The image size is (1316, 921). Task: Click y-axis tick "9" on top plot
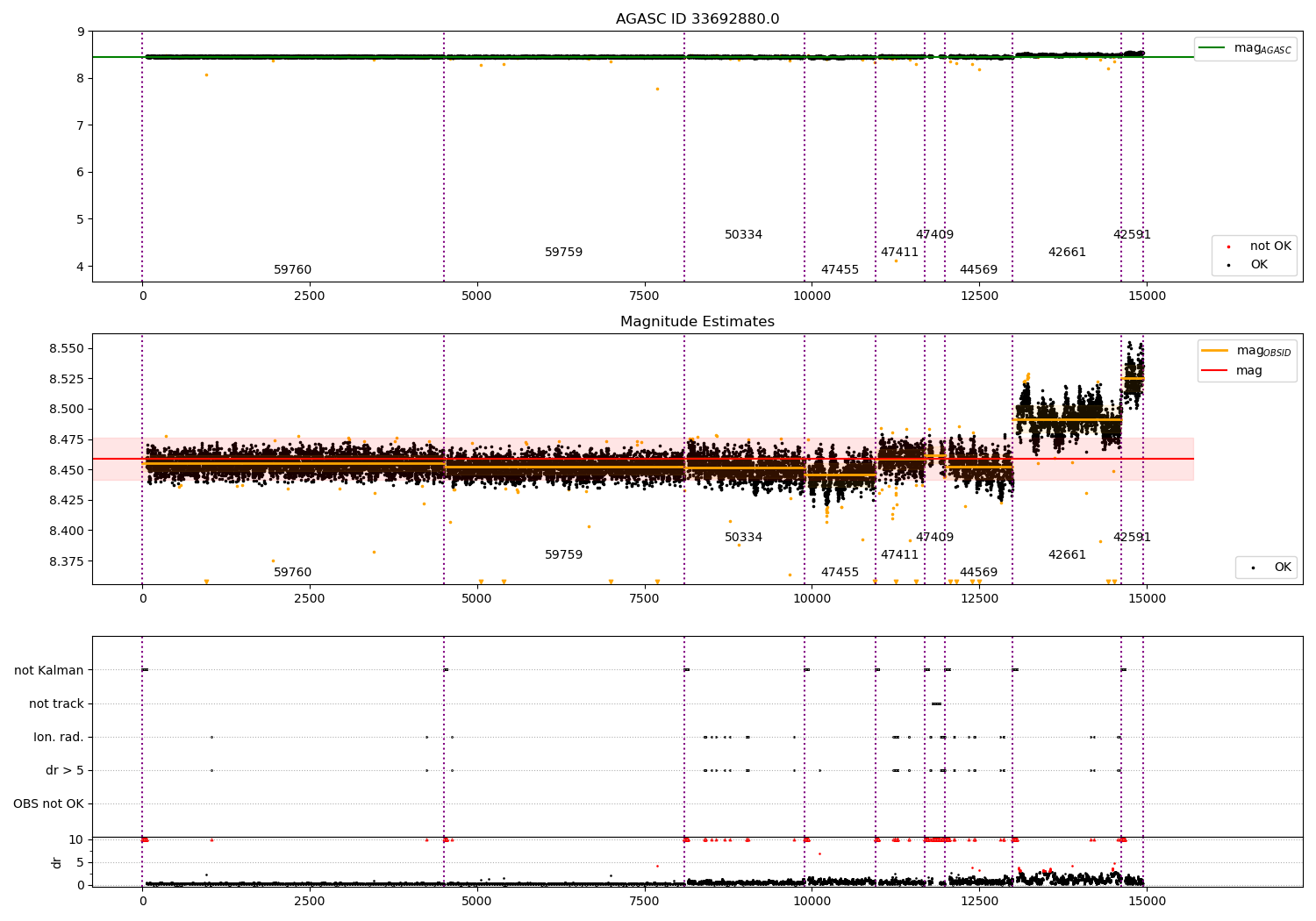click(81, 32)
